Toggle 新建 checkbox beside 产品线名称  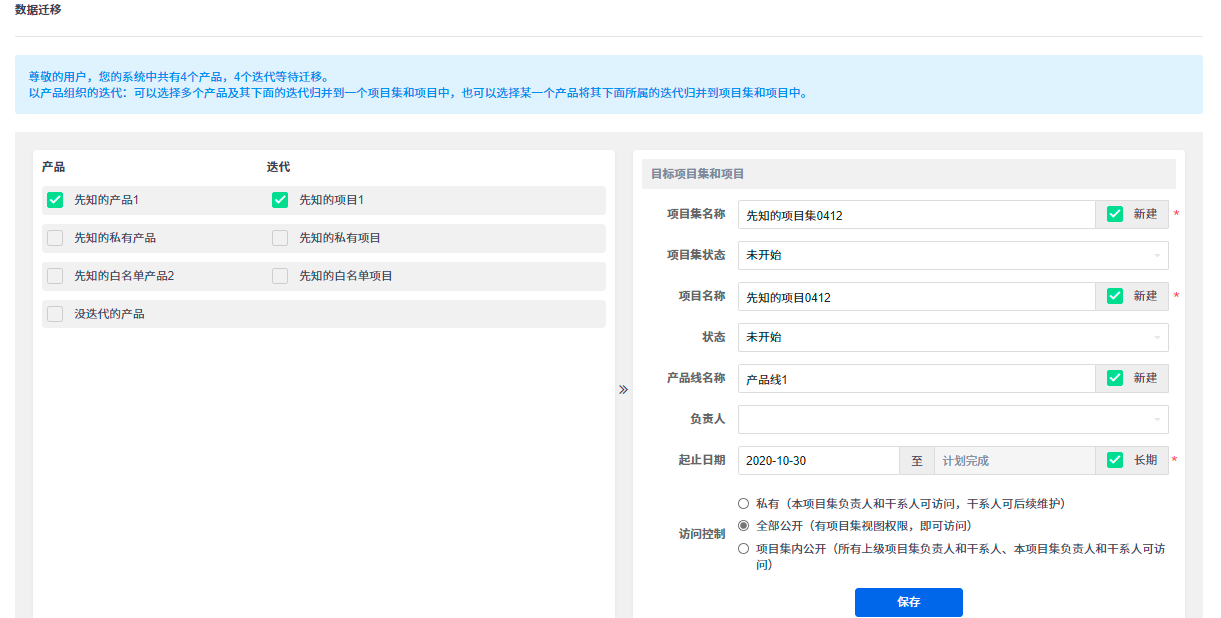[x=1115, y=378]
